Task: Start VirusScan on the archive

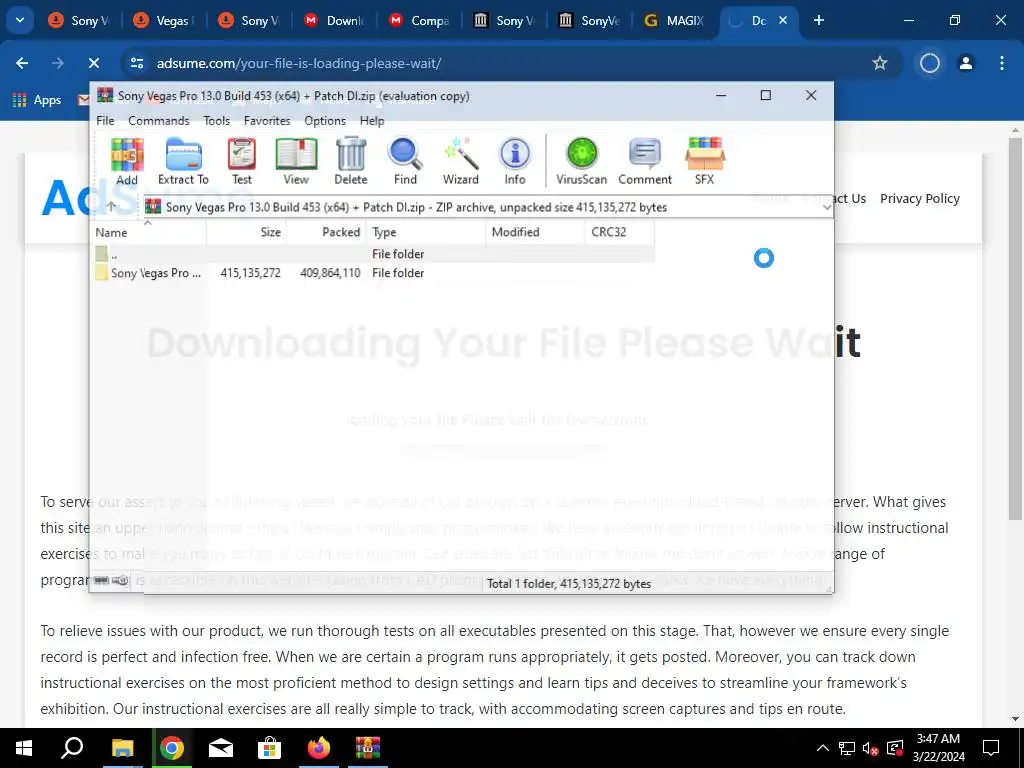Action: tap(581, 161)
